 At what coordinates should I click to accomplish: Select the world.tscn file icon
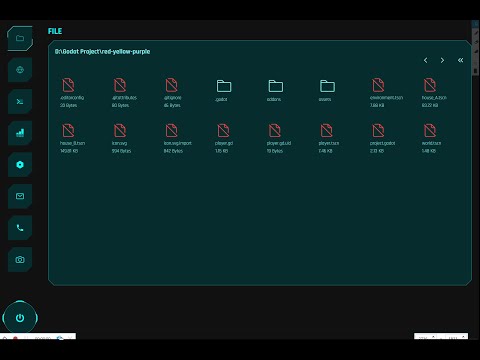430,130
